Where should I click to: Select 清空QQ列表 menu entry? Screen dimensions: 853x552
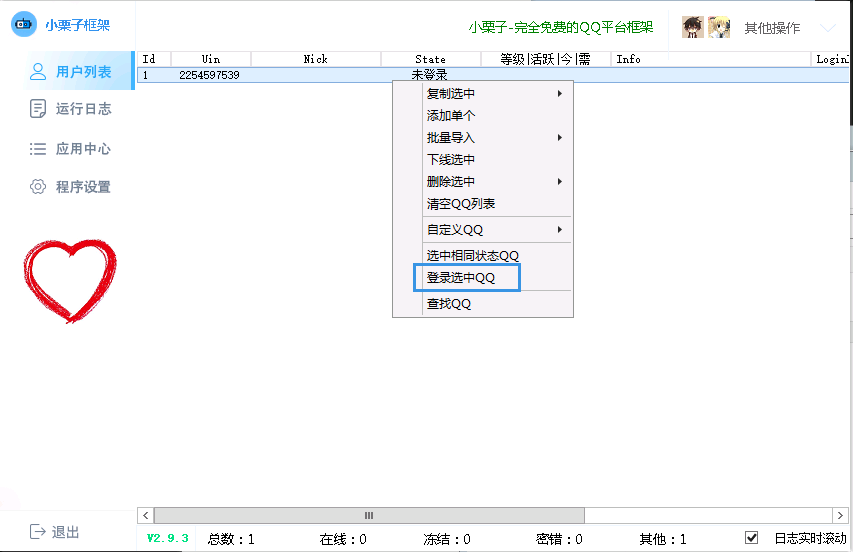[461, 204]
